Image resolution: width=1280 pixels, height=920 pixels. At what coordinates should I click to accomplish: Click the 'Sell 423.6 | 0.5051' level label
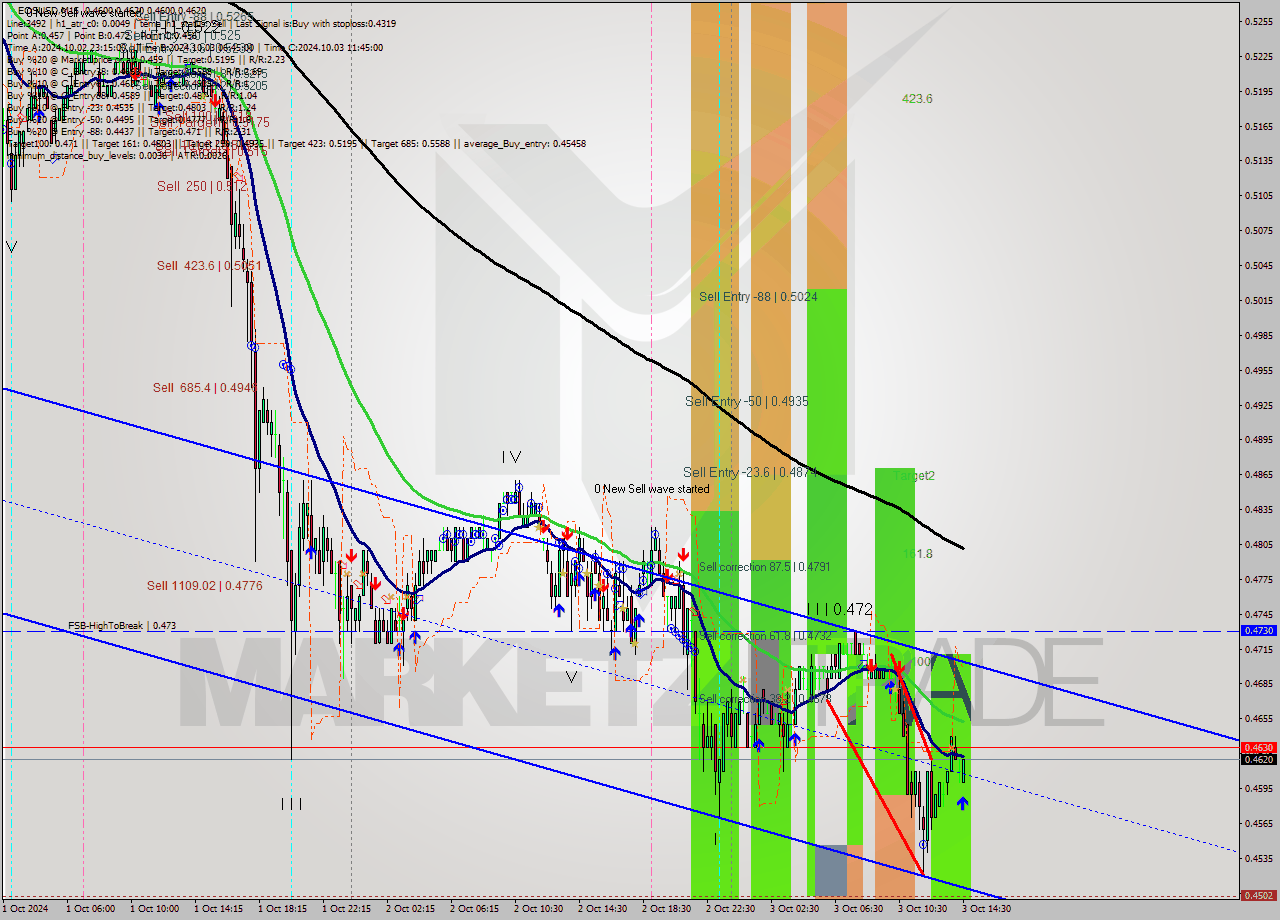click(209, 265)
